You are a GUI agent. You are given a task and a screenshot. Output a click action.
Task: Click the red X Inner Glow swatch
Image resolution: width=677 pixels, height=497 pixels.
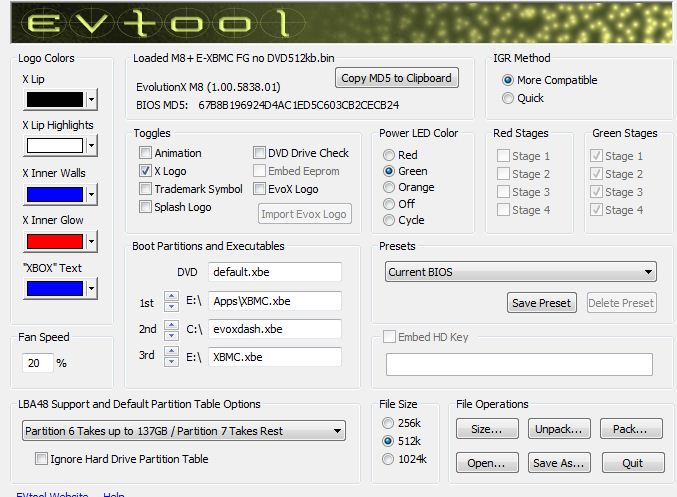point(55,241)
